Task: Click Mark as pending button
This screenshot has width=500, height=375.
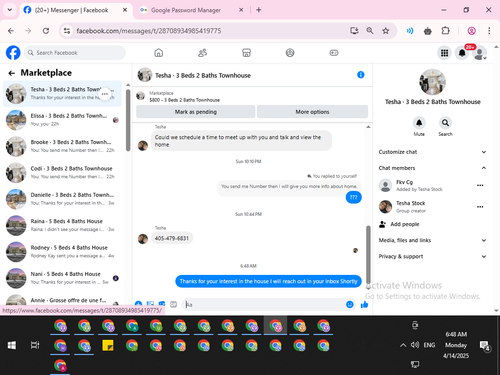Action: tap(196, 112)
